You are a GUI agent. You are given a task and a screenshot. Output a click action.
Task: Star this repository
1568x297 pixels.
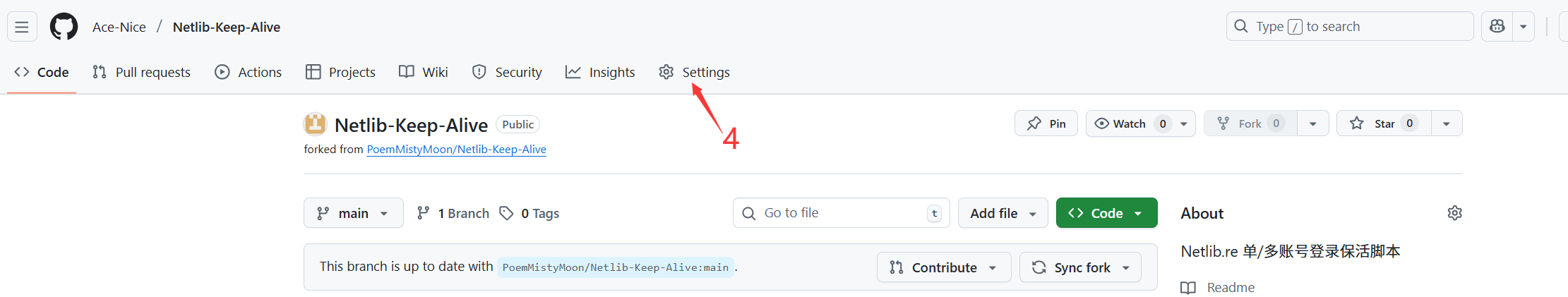click(1383, 123)
